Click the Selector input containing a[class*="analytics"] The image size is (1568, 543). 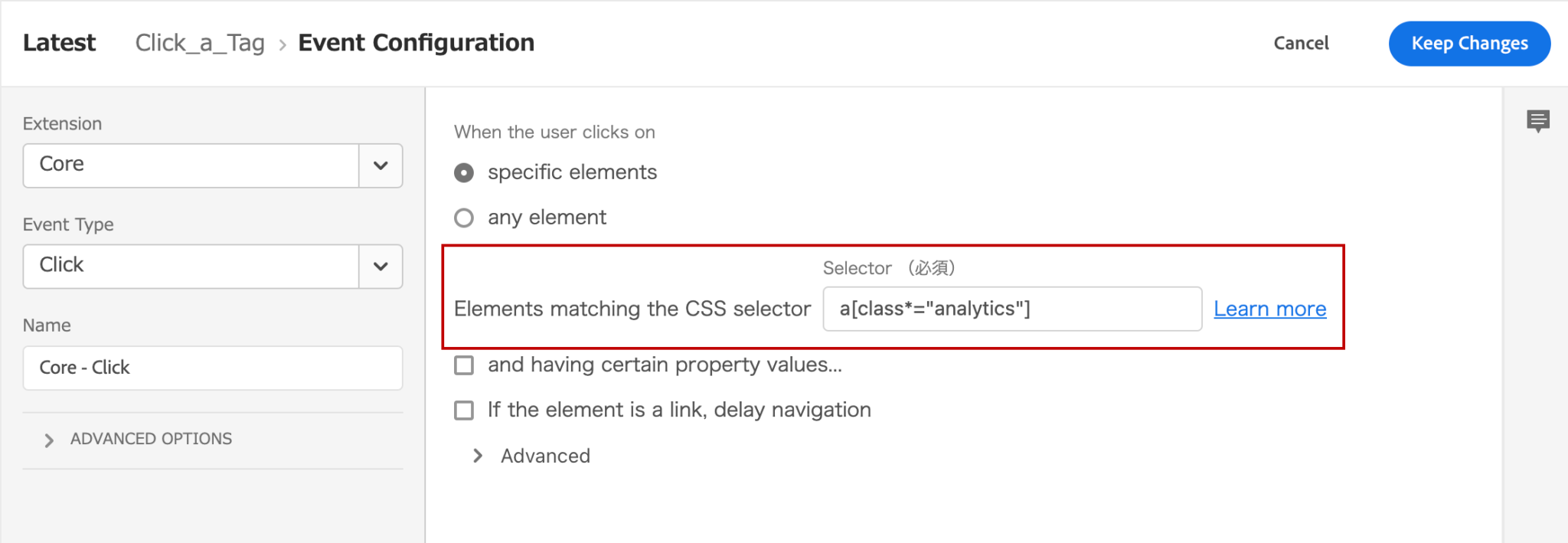[1011, 309]
